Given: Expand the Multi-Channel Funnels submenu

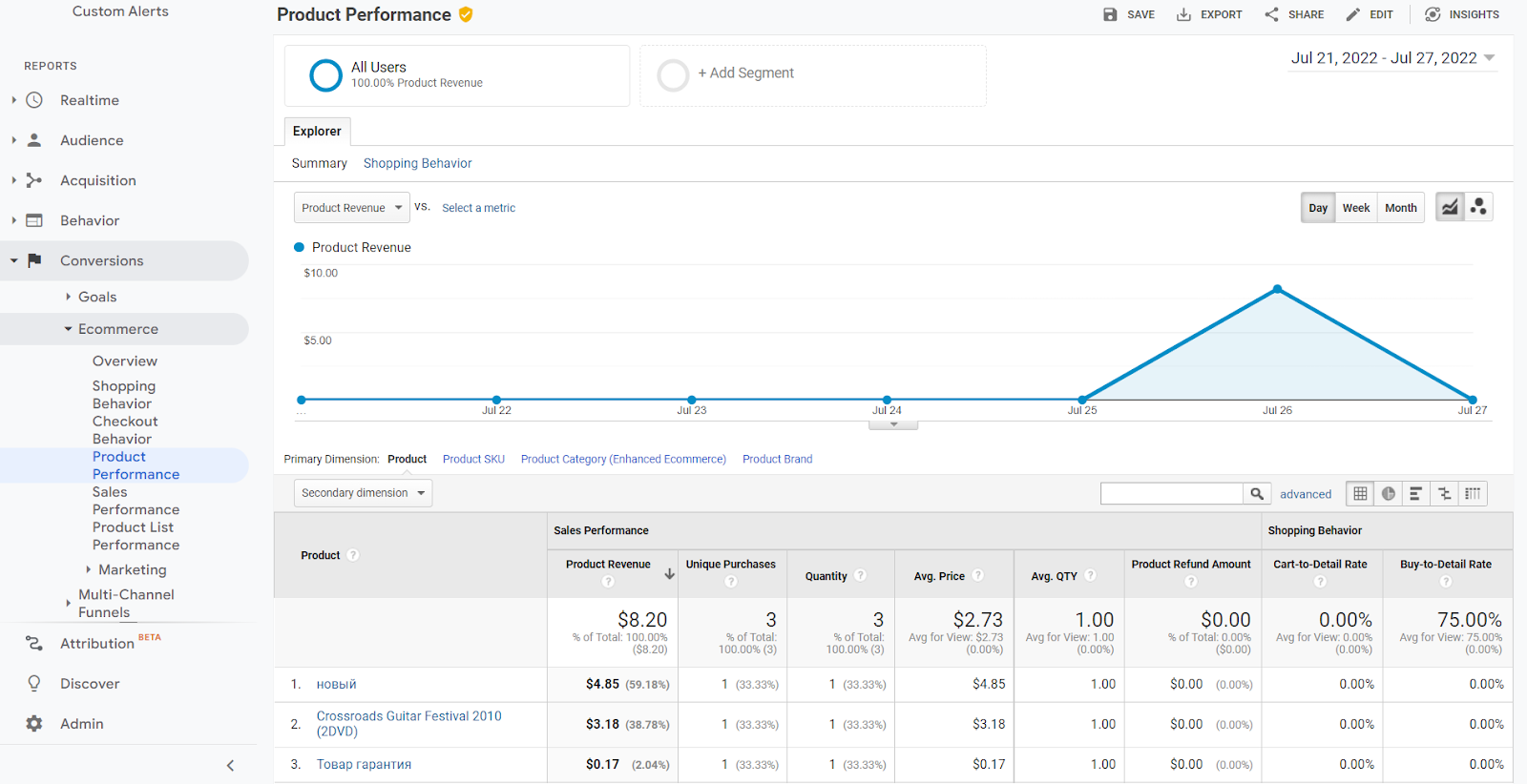Looking at the screenshot, I should tap(68, 603).
